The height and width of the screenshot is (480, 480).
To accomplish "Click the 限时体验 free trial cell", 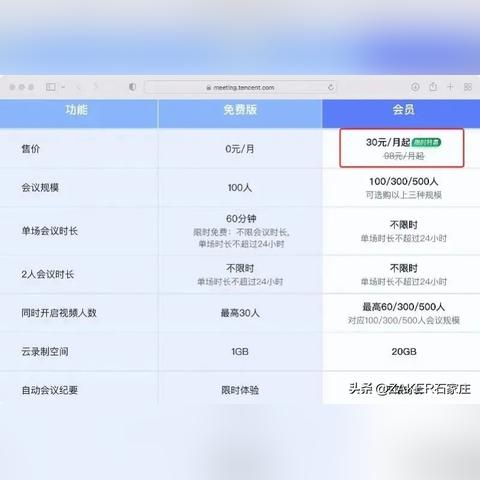I will point(240,390).
